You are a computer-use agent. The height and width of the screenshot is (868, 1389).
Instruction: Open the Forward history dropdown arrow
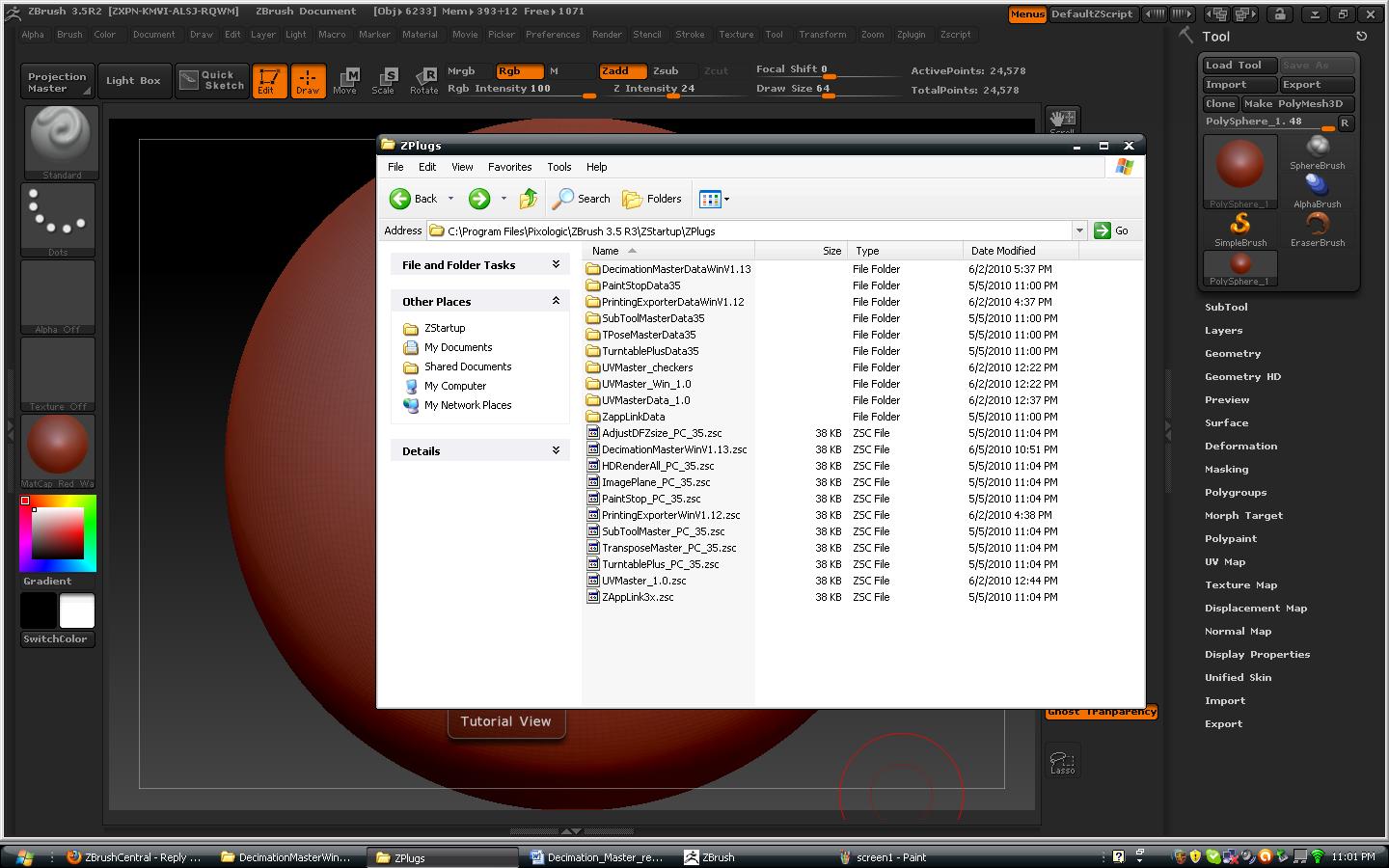tap(504, 199)
